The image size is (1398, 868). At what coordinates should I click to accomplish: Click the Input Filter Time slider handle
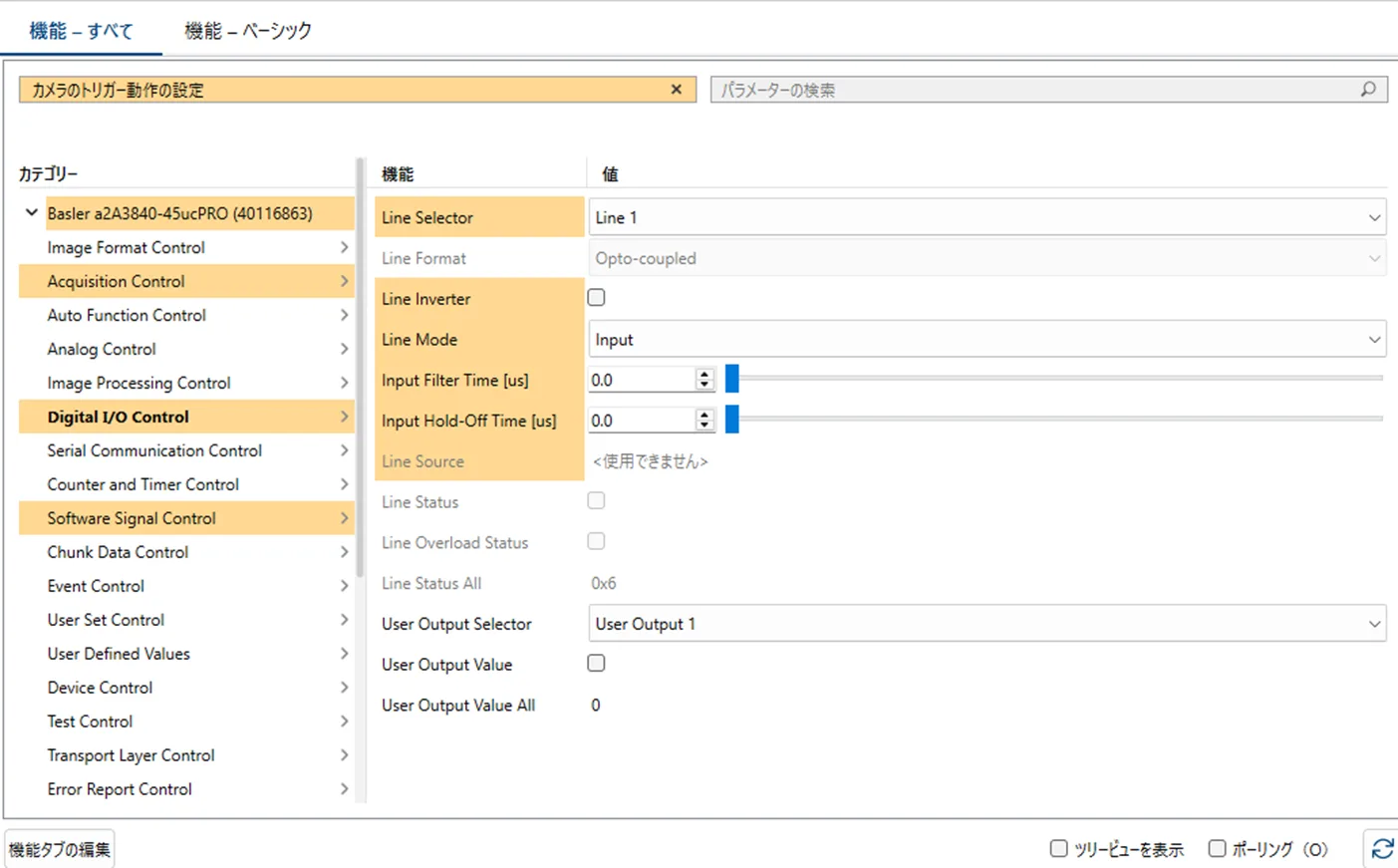732,379
